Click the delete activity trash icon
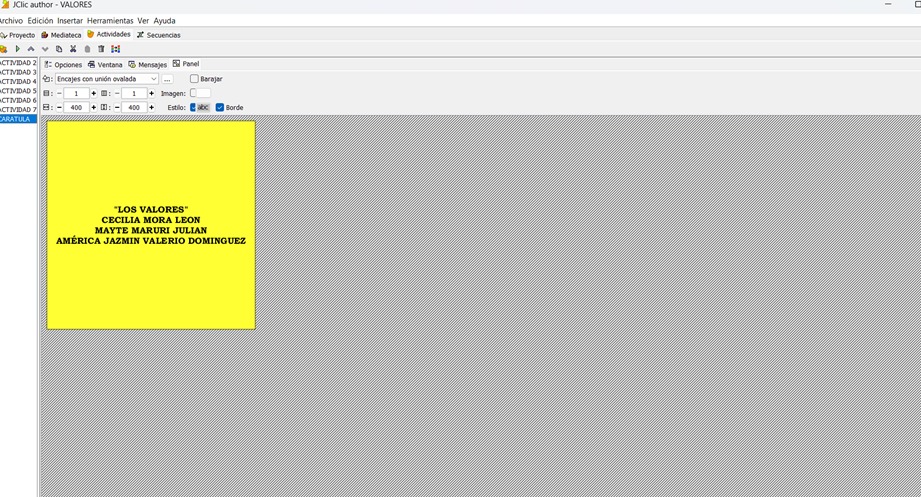 tap(101, 49)
